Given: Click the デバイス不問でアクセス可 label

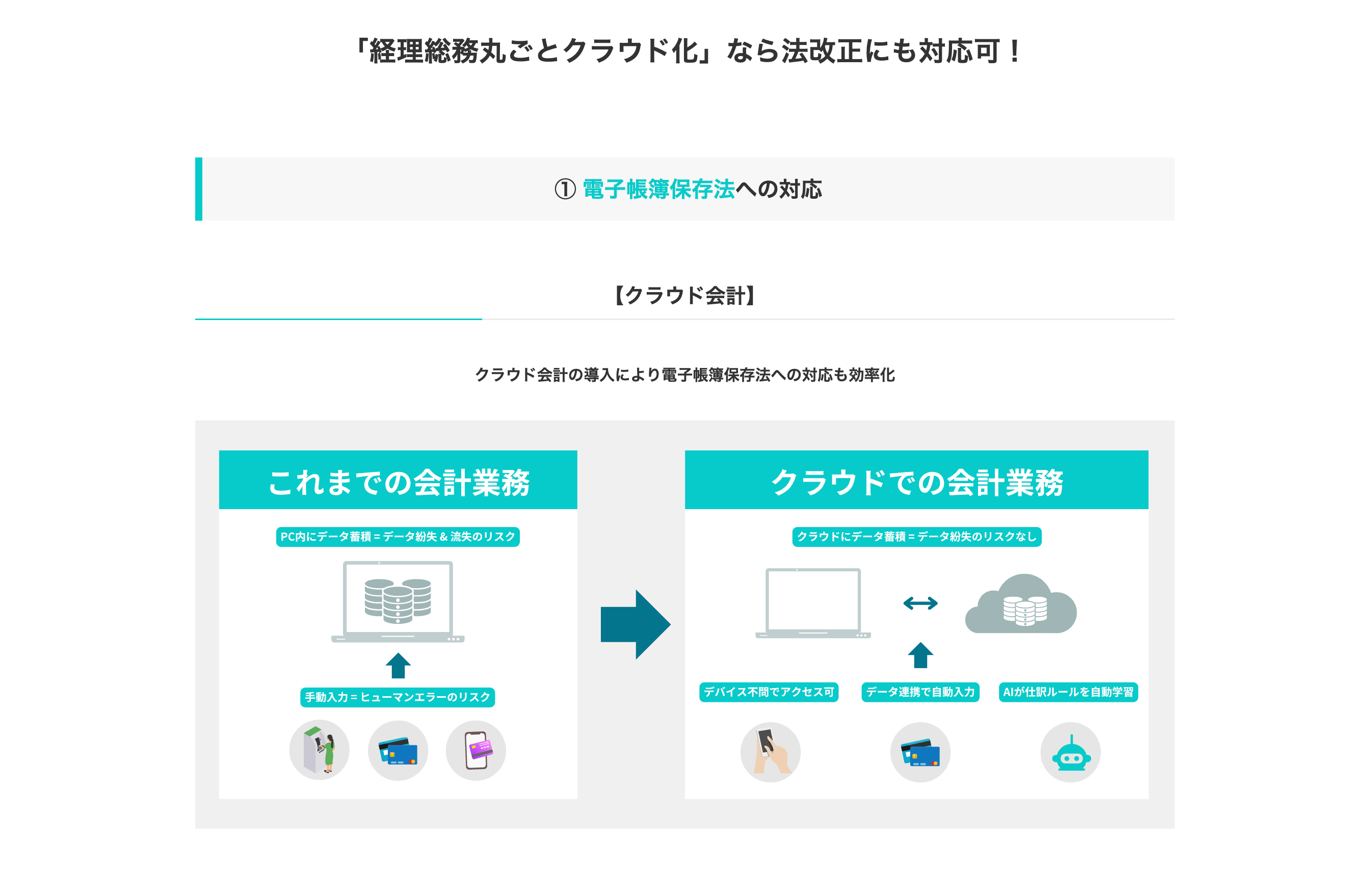Looking at the screenshot, I should click(x=770, y=692).
